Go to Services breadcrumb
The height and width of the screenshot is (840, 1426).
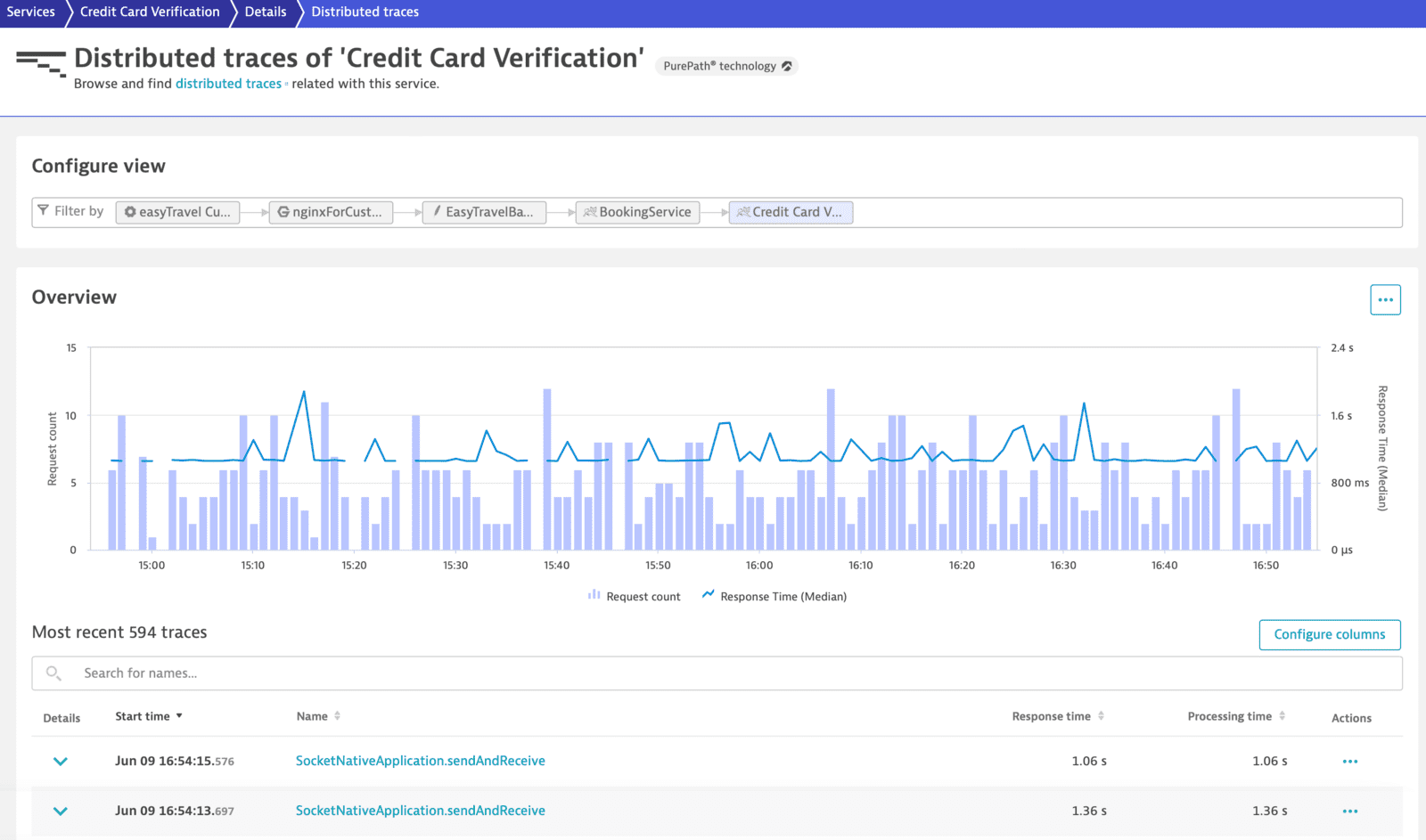click(31, 12)
